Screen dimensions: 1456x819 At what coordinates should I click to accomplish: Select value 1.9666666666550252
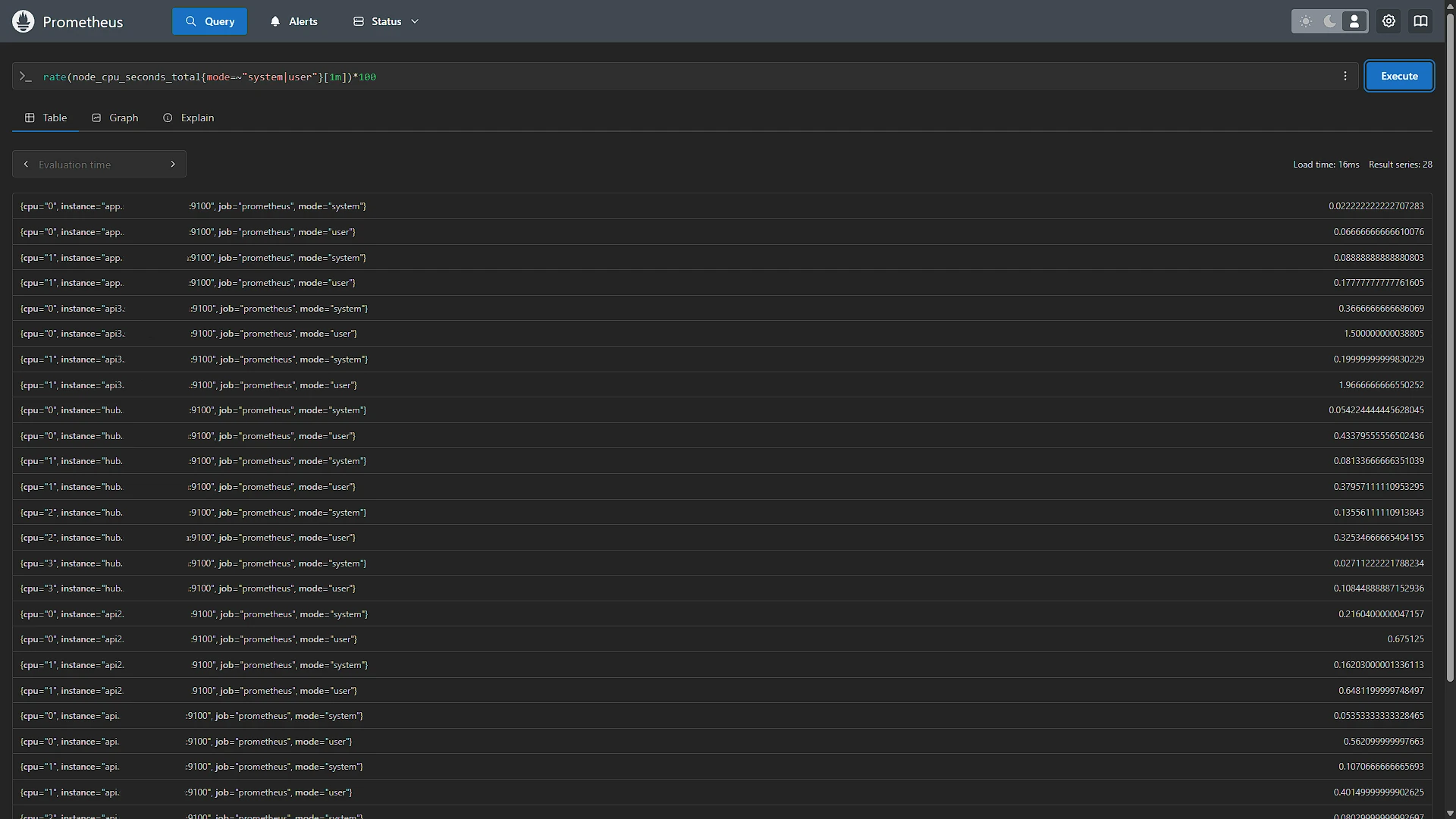[x=1381, y=385]
